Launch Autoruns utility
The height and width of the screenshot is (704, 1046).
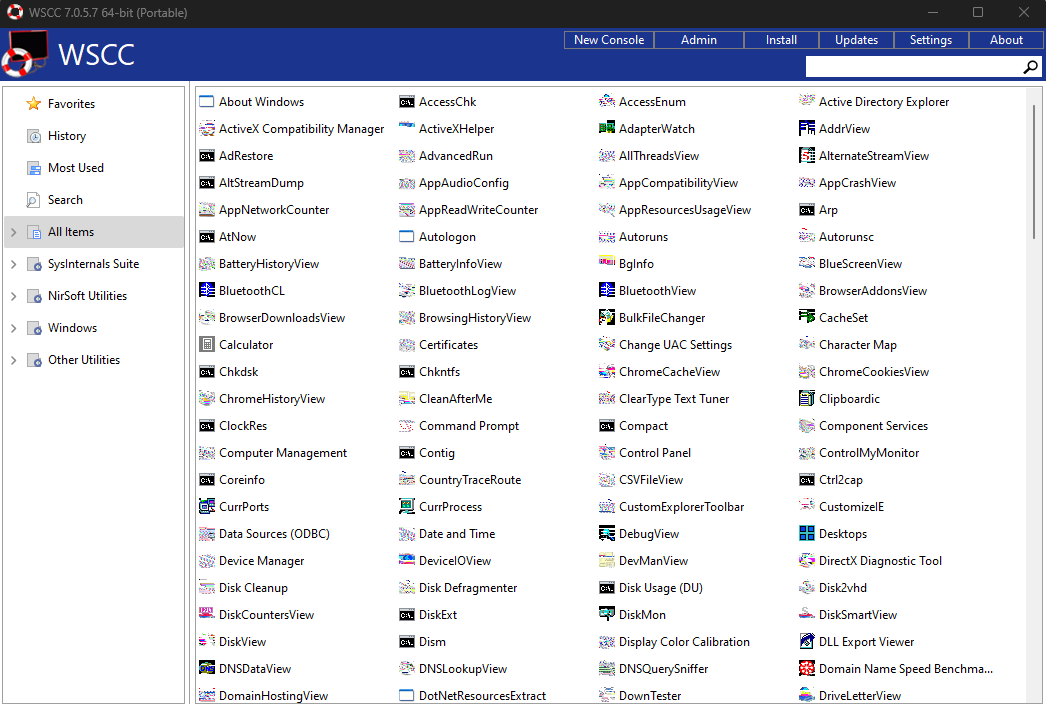[x=643, y=237]
